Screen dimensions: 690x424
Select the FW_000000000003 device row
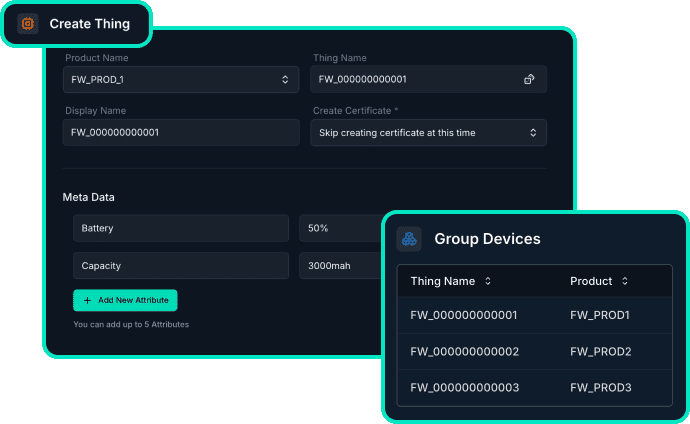click(535, 387)
